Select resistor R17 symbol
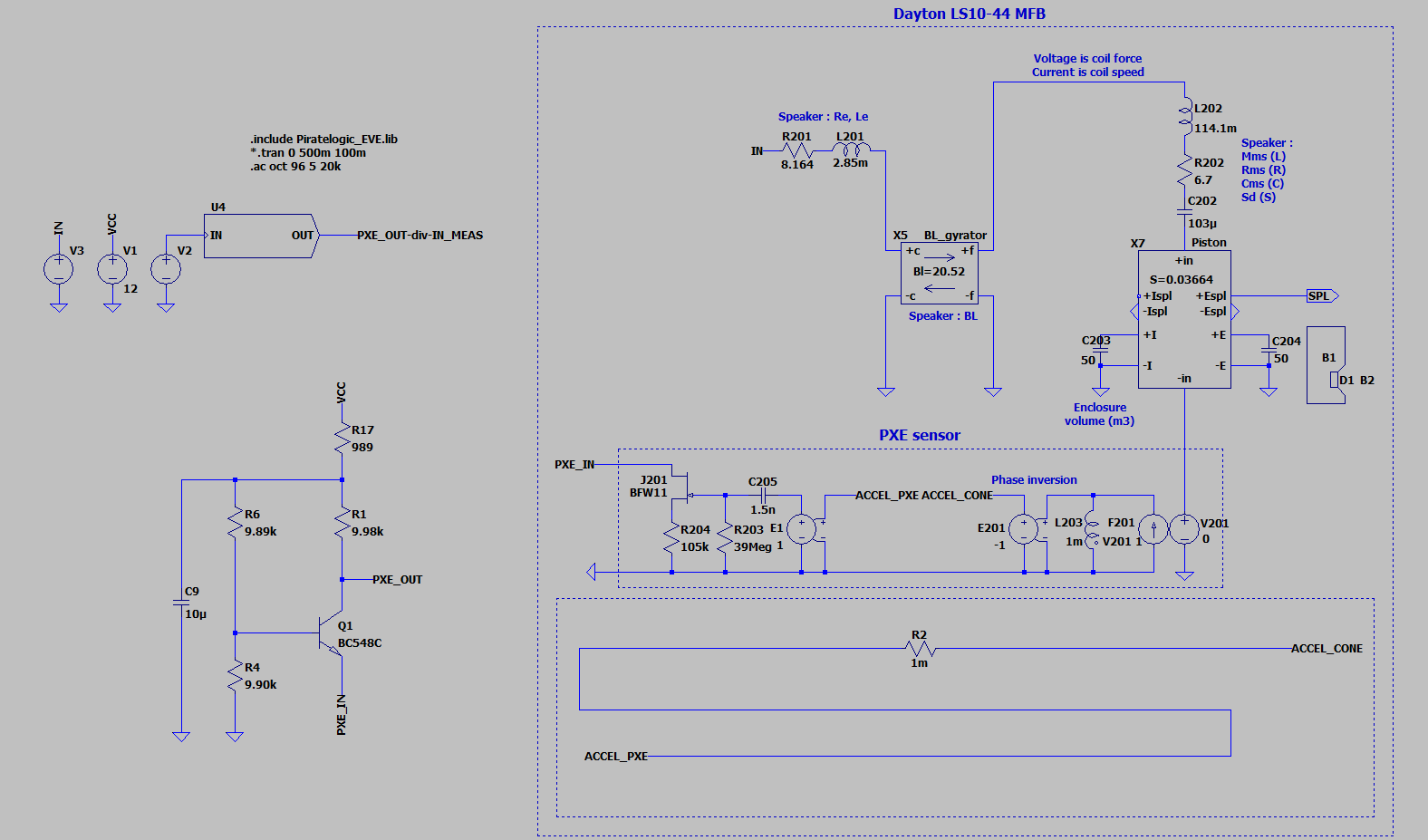This screenshot has height=840, width=1428. (x=342, y=439)
